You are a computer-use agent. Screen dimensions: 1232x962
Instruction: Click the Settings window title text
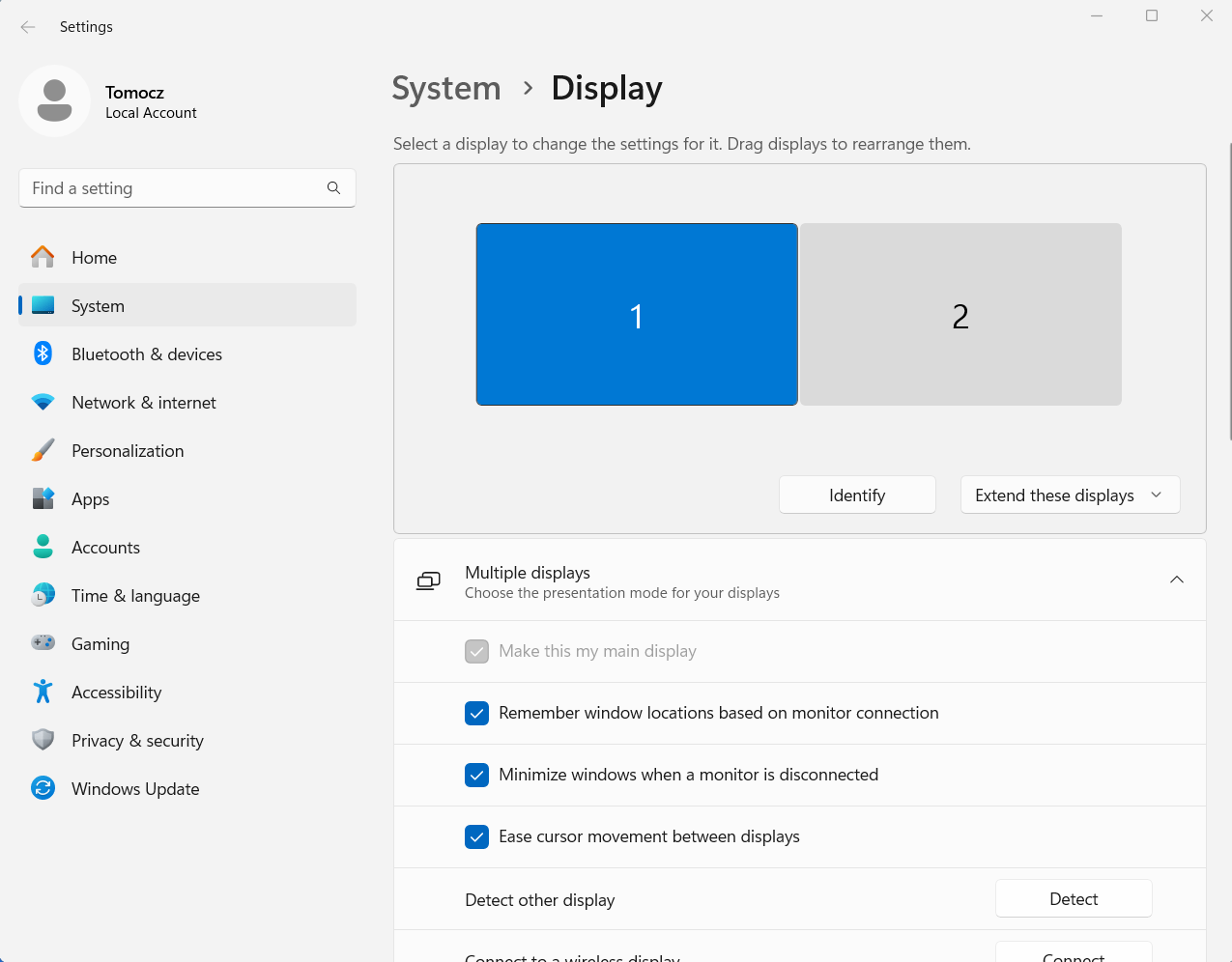click(86, 27)
